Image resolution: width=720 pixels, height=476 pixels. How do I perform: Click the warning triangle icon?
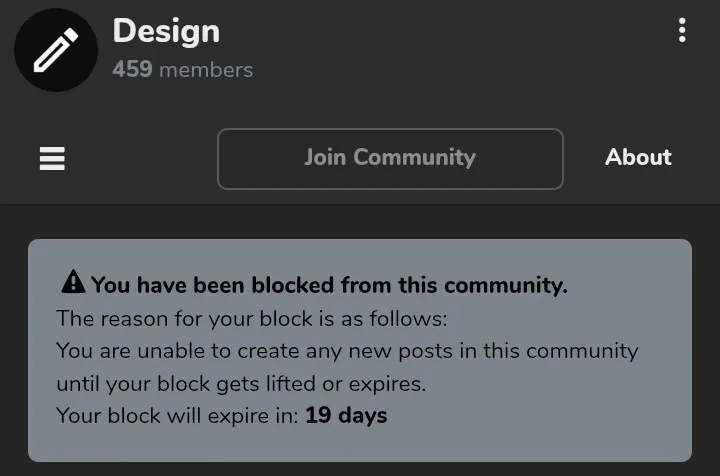pos(73,281)
